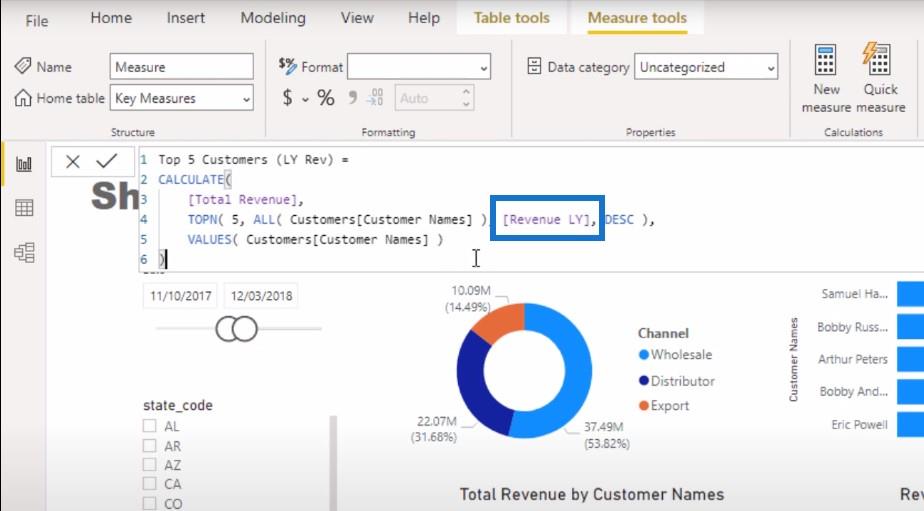Click the Samuel Ha... customer bar
Viewport: 924px width, 511px height.
[910, 294]
